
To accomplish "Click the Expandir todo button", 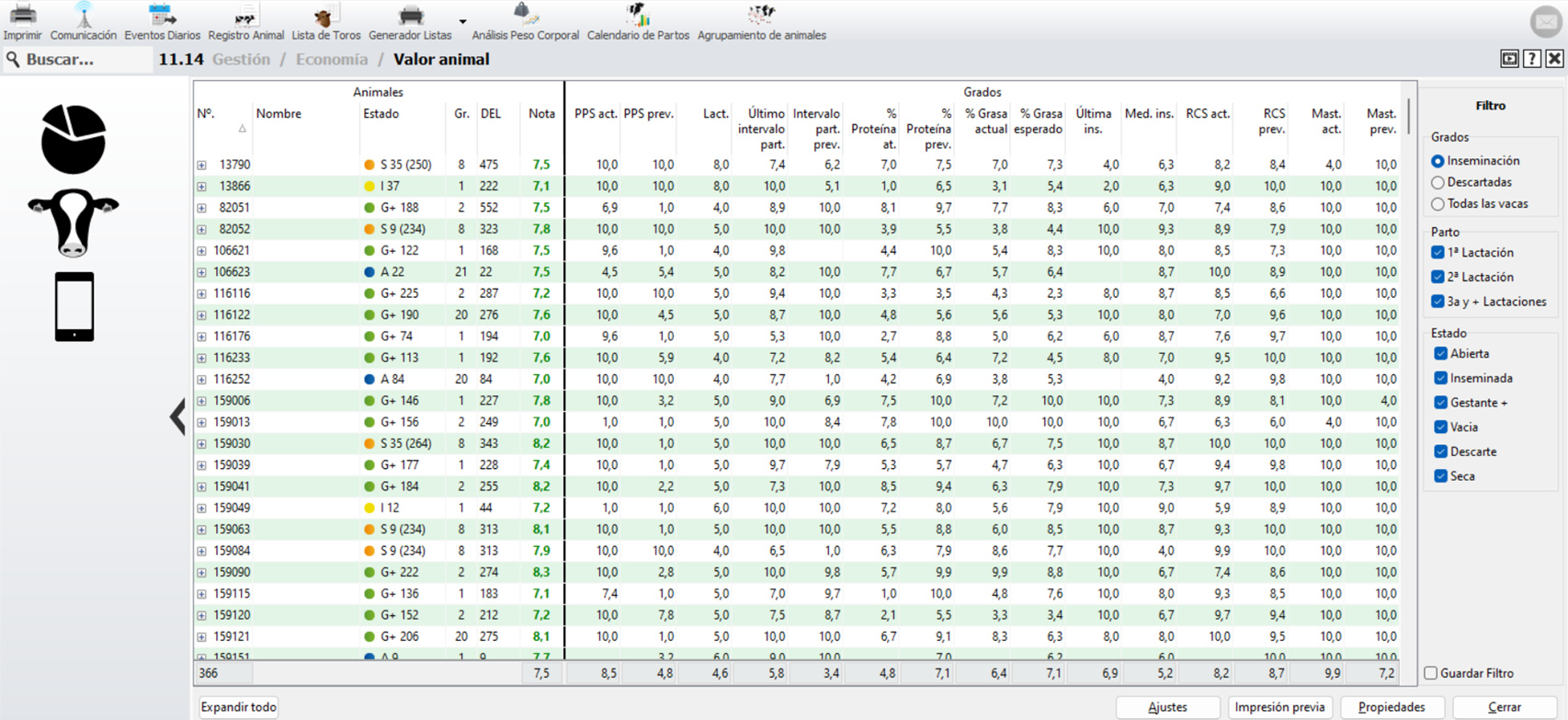I will (238, 707).
